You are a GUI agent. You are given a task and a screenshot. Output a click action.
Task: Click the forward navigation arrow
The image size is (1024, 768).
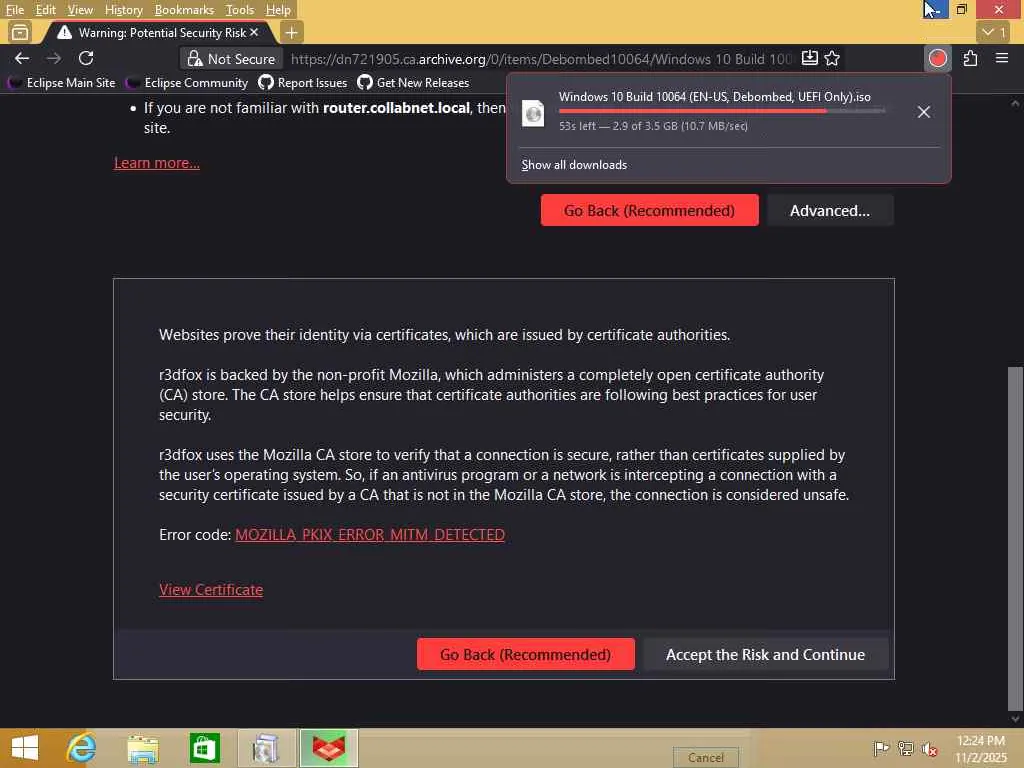coord(54,59)
